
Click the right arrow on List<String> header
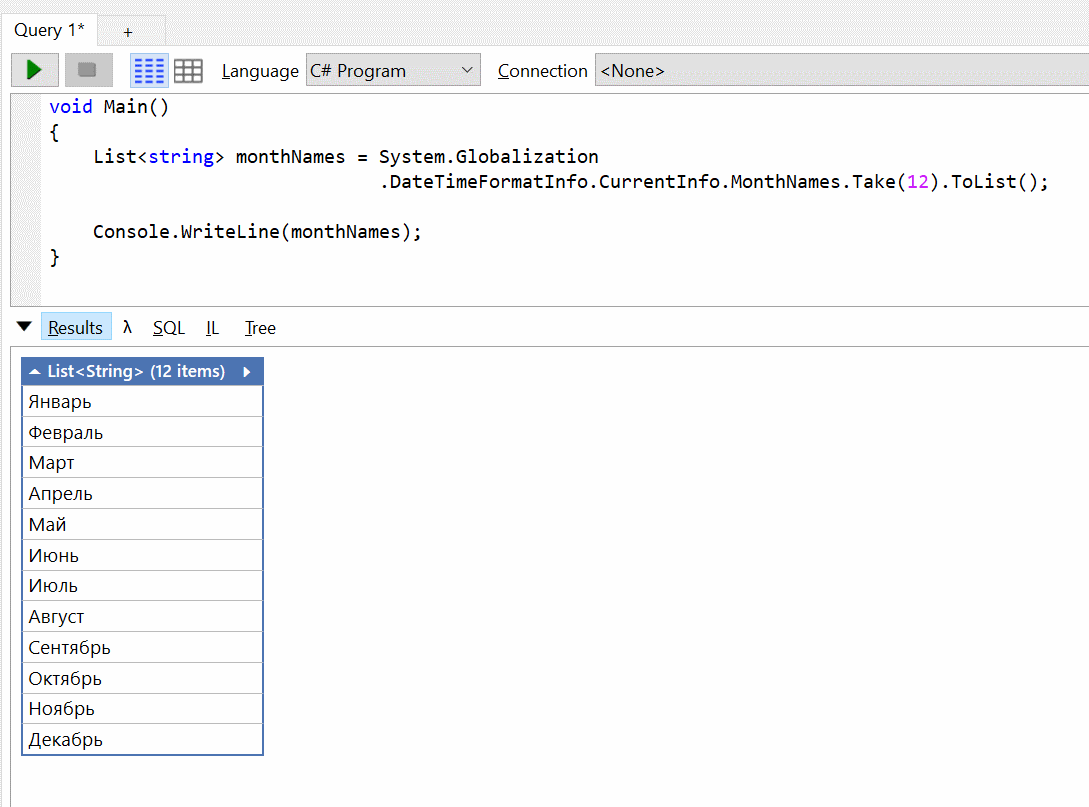[247, 372]
